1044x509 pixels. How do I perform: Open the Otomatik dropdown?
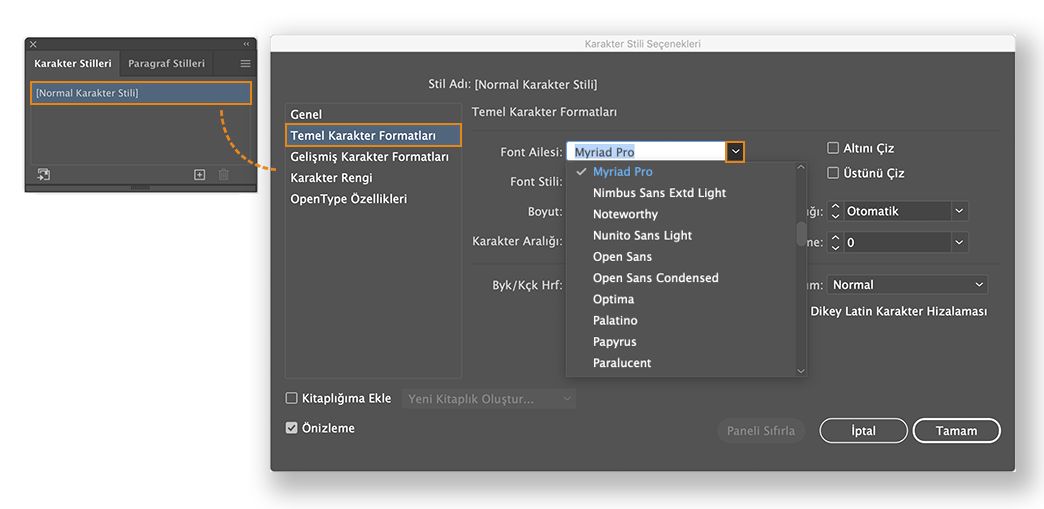(x=959, y=211)
